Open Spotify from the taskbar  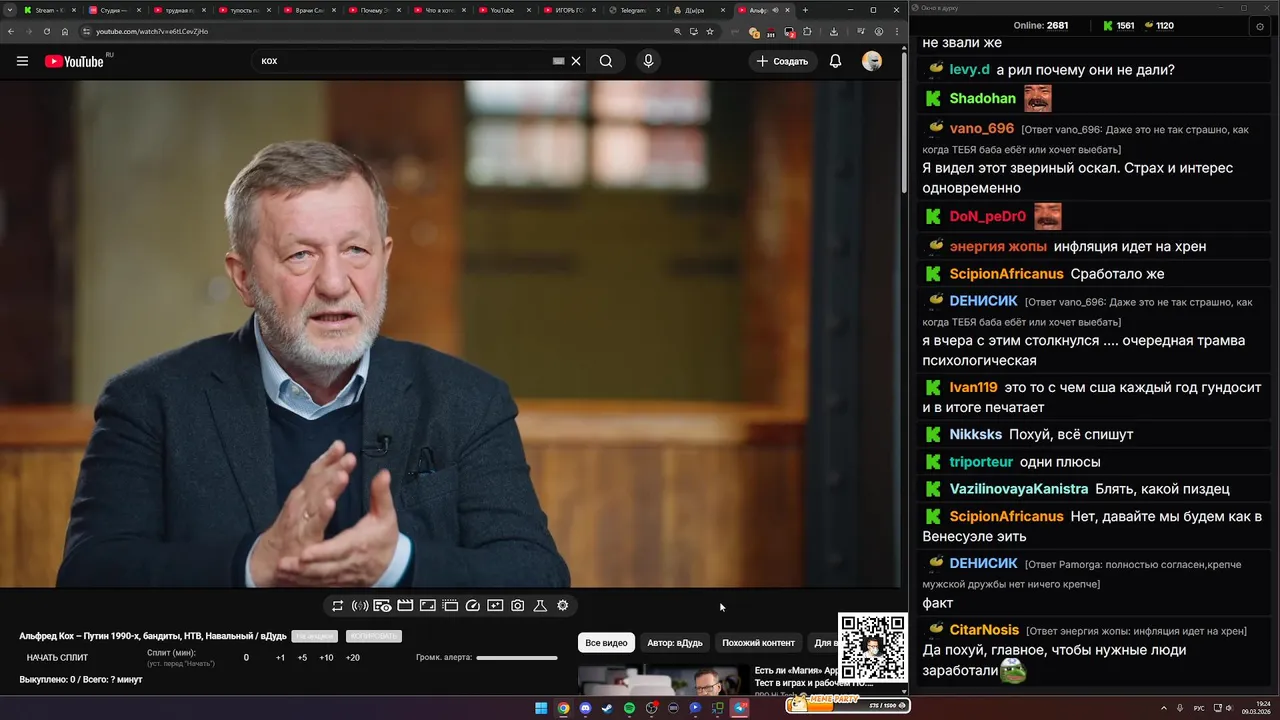629,708
